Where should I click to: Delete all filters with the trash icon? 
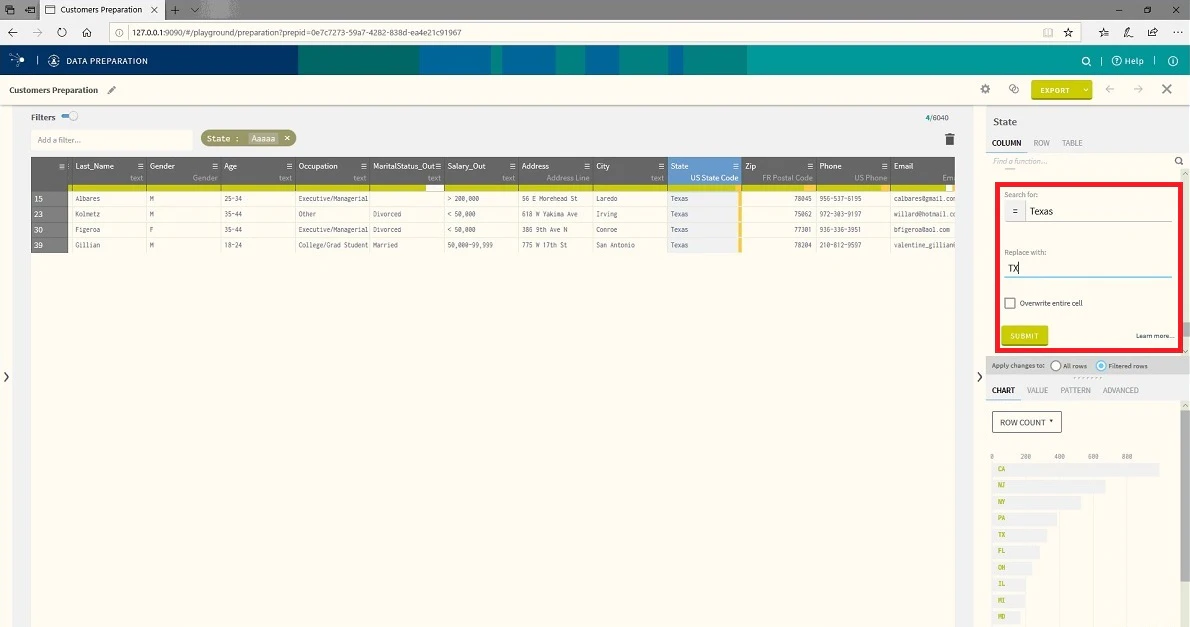click(x=949, y=139)
